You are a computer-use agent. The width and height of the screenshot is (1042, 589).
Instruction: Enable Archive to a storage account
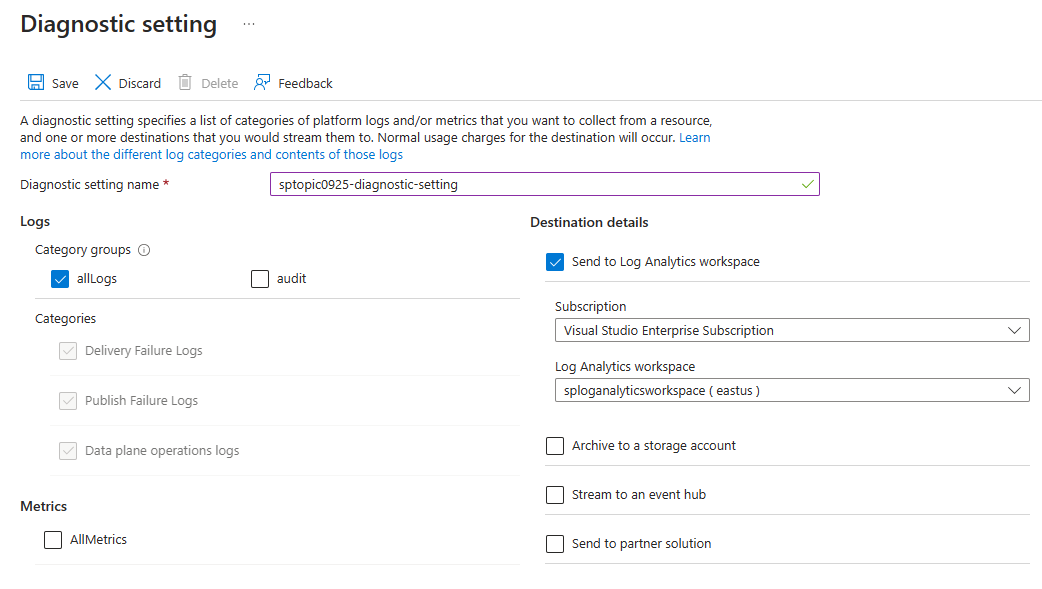(x=555, y=445)
